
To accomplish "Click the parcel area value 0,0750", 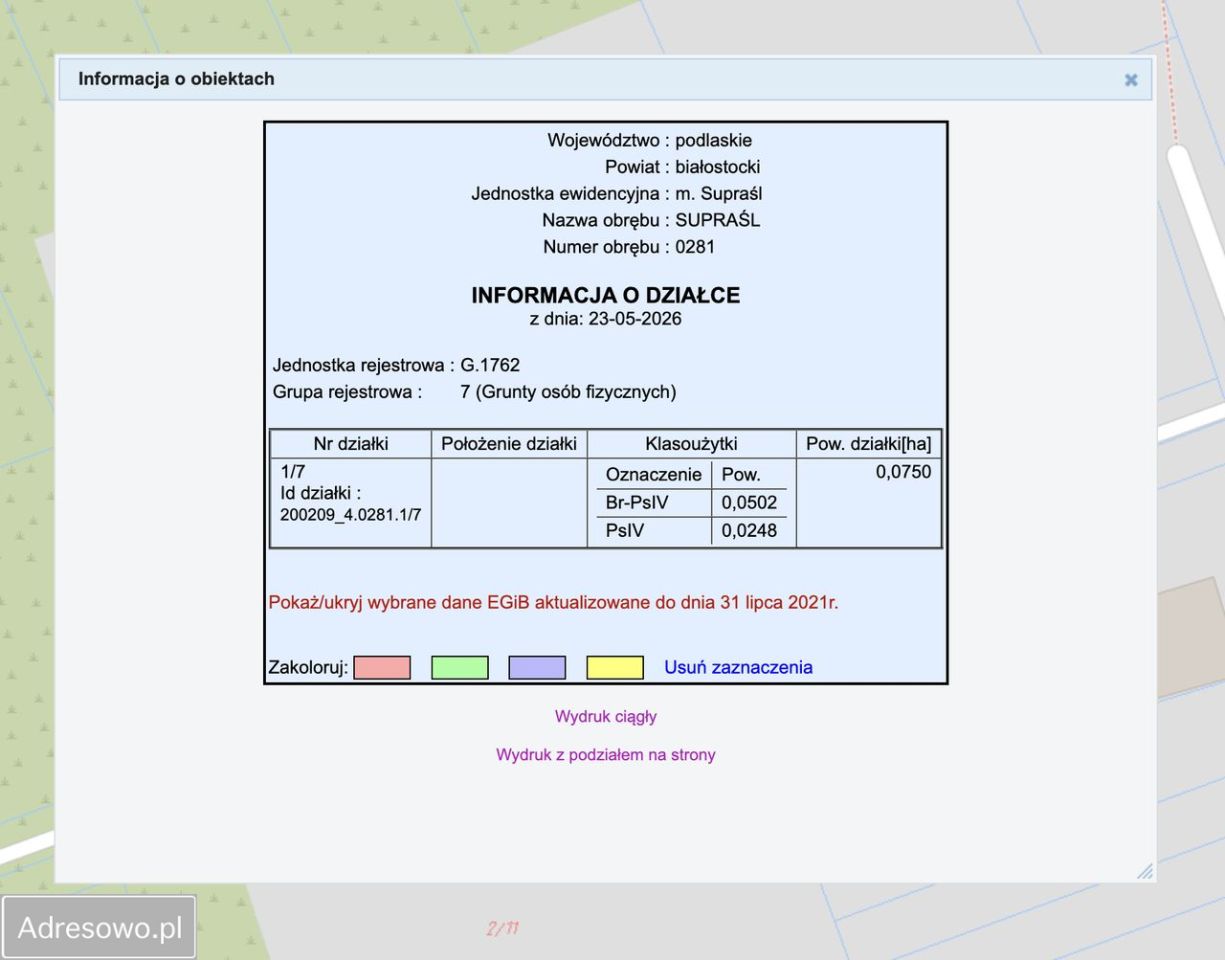I will tap(903, 473).
